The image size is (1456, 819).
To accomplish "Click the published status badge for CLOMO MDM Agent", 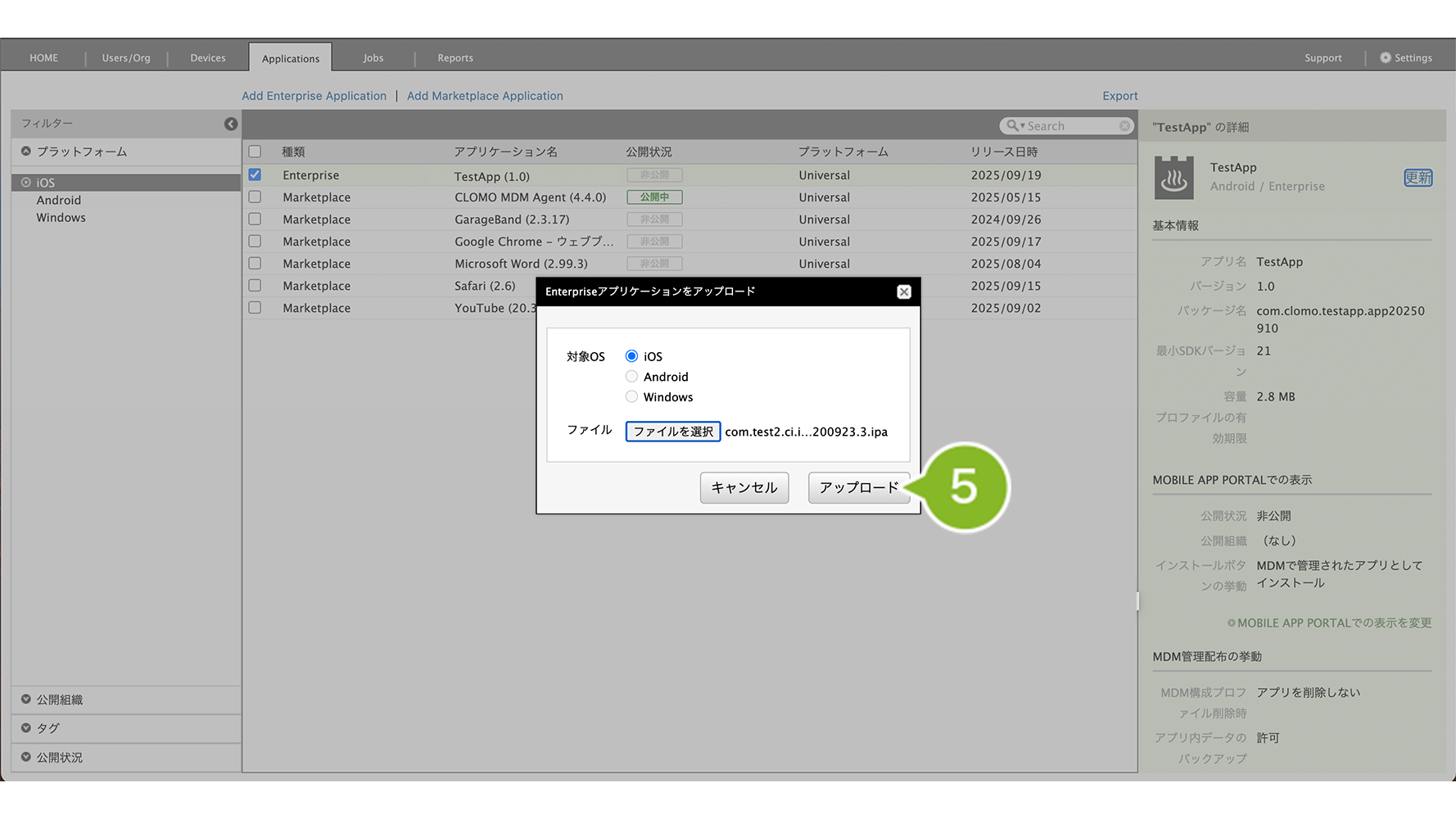I will [654, 197].
